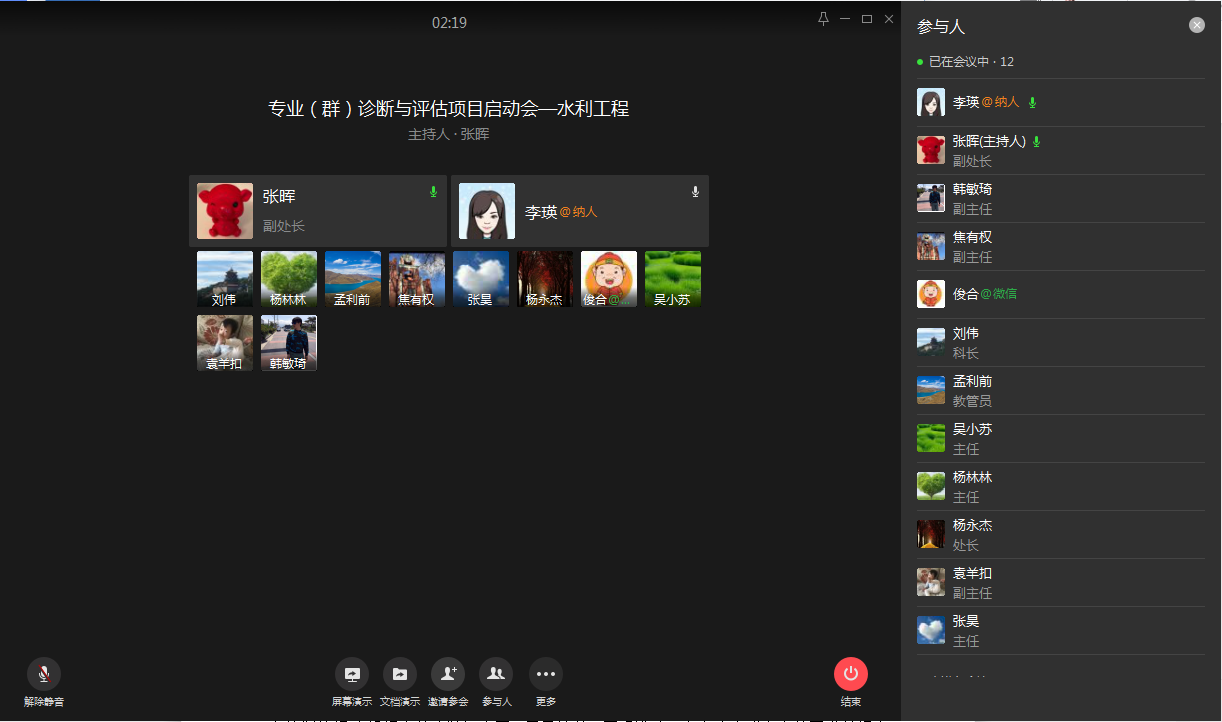Click 张晖(主持人) mic icon in list
The height and width of the screenshot is (722, 1222).
1036,142
